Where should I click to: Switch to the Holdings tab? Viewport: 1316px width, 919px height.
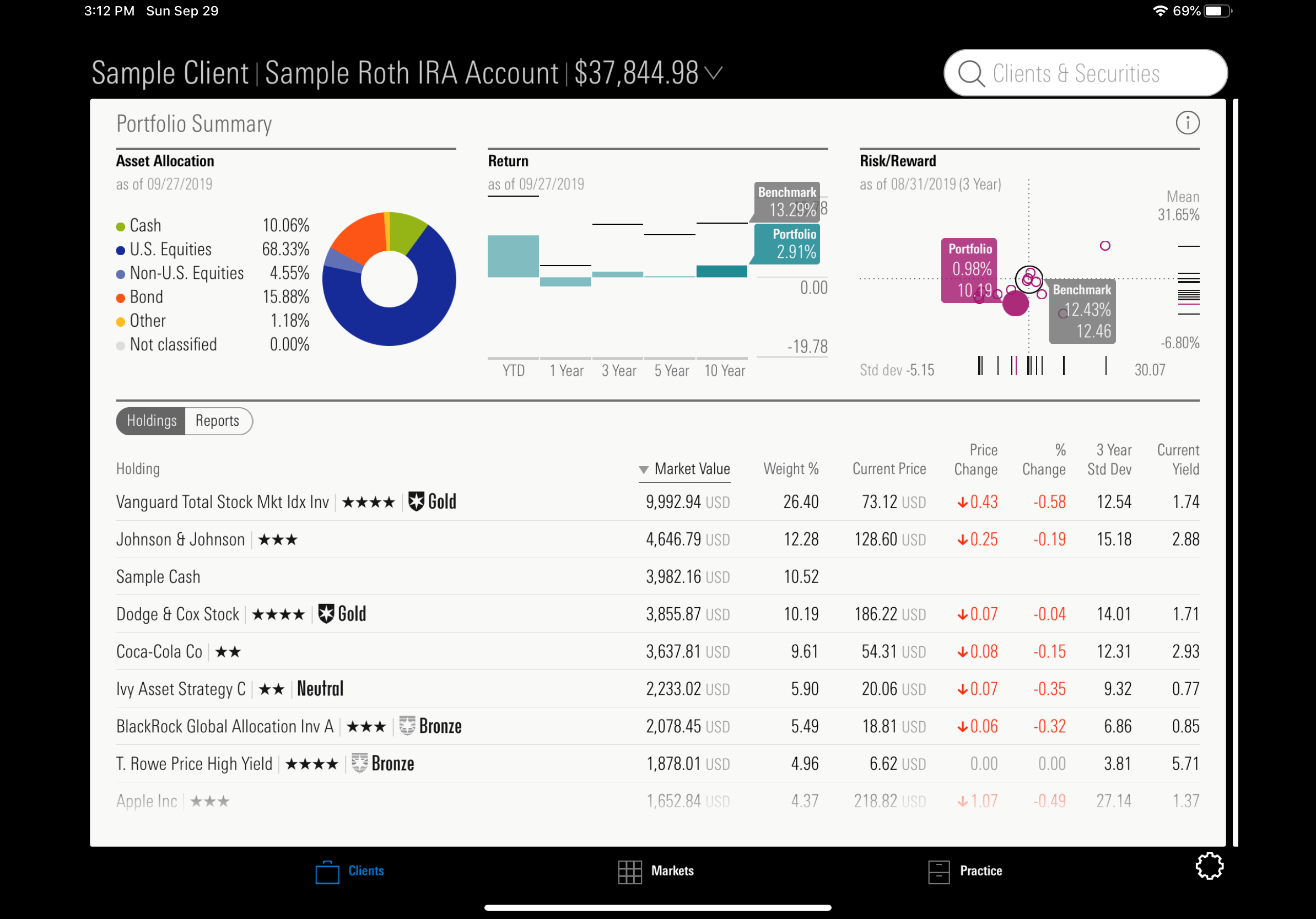(151, 421)
